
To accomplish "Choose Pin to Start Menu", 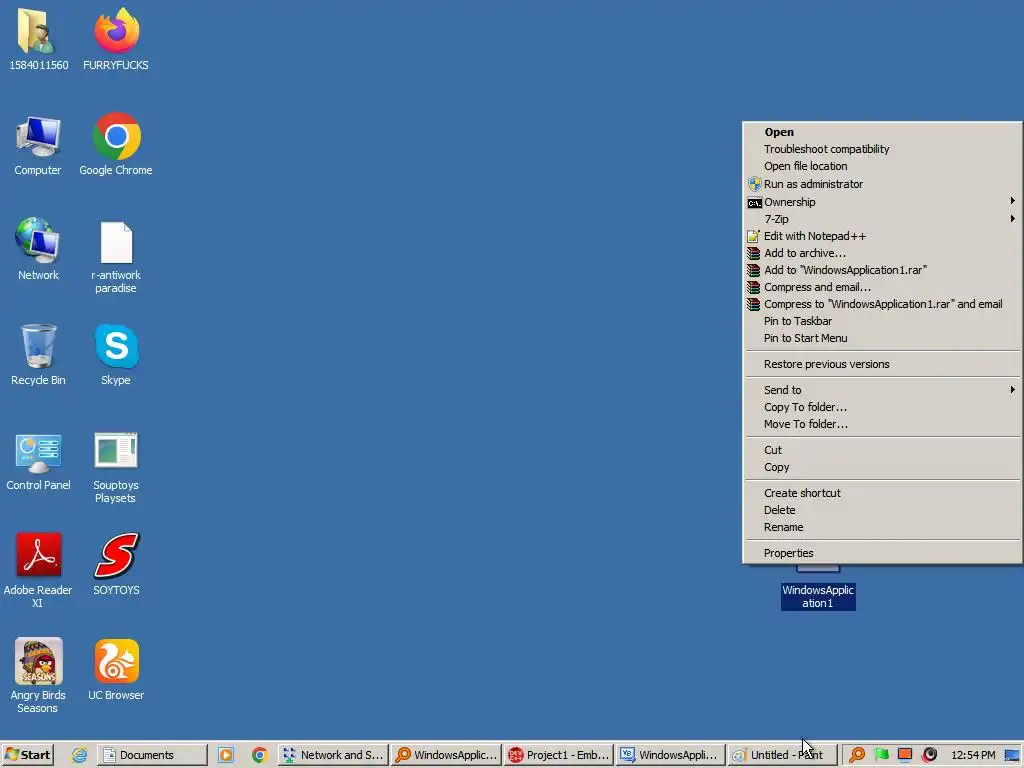I will 883,338.
